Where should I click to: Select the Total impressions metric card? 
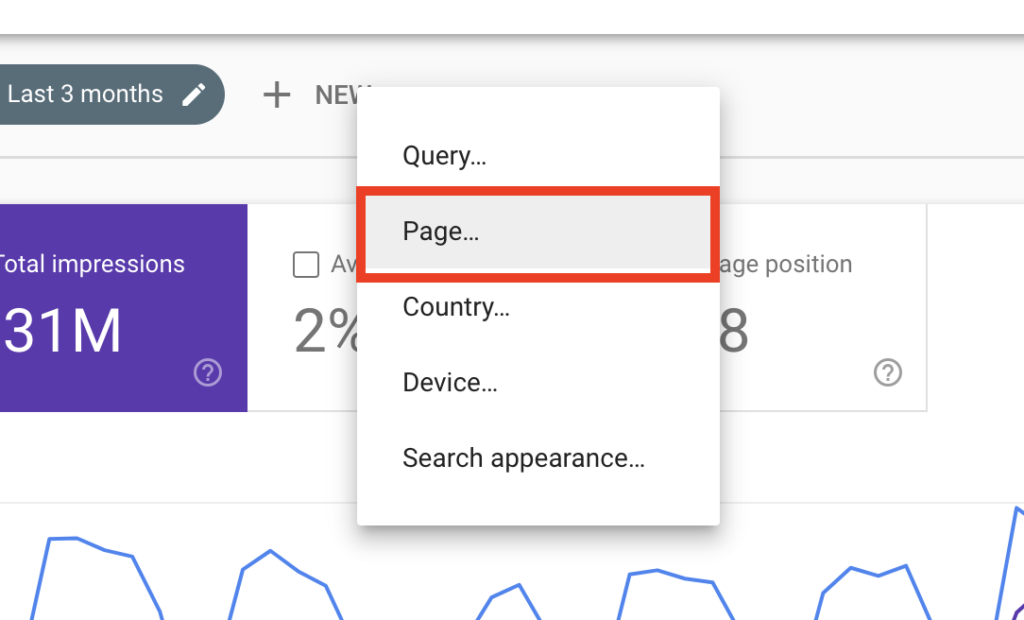click(x=123, y=308)
